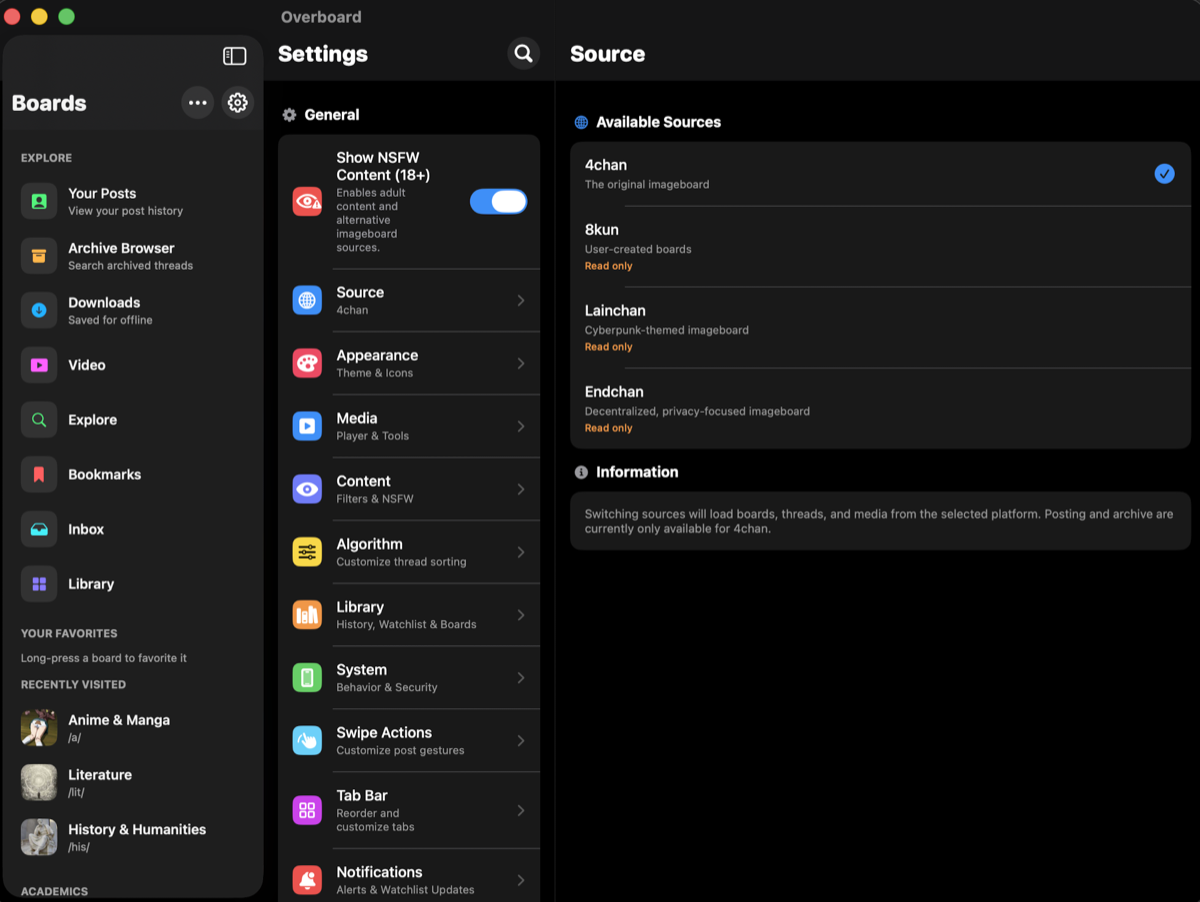Select 4chan in Available Sources
This screenshot has width=1200, height=902.
click(x=880, y=172)
